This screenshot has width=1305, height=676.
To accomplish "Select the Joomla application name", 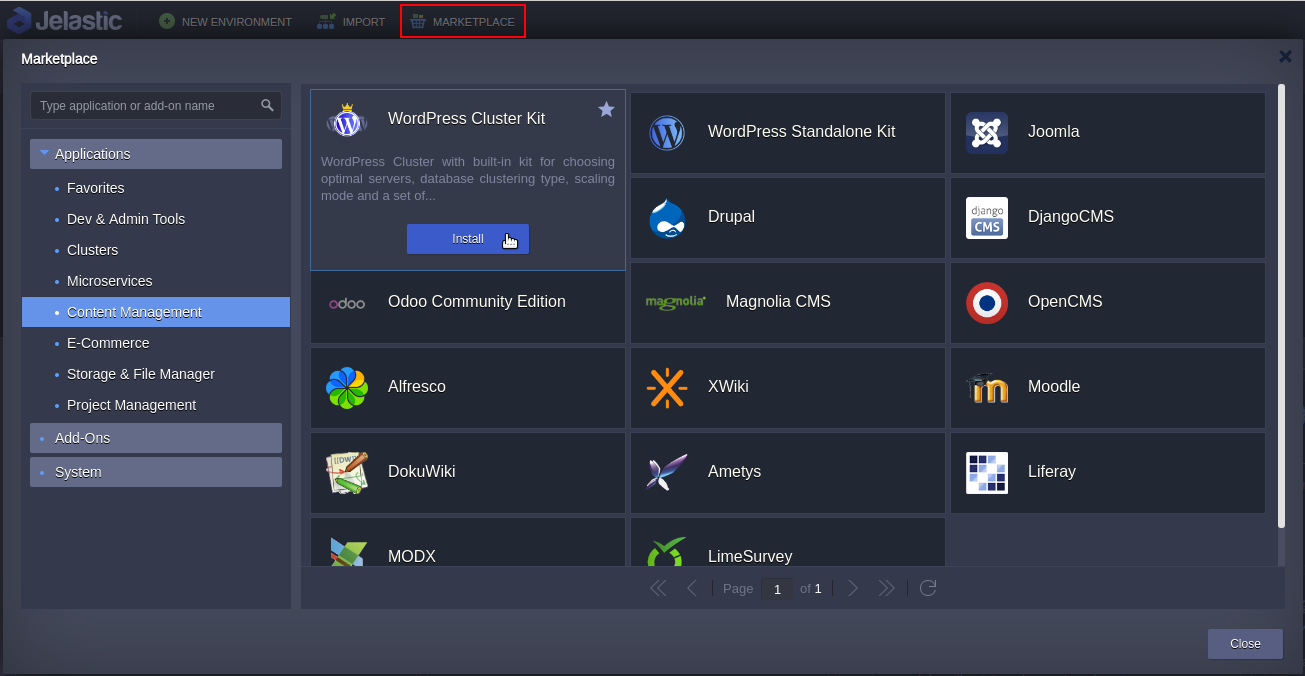I will pyautogui.click(x=1053, y=132).
